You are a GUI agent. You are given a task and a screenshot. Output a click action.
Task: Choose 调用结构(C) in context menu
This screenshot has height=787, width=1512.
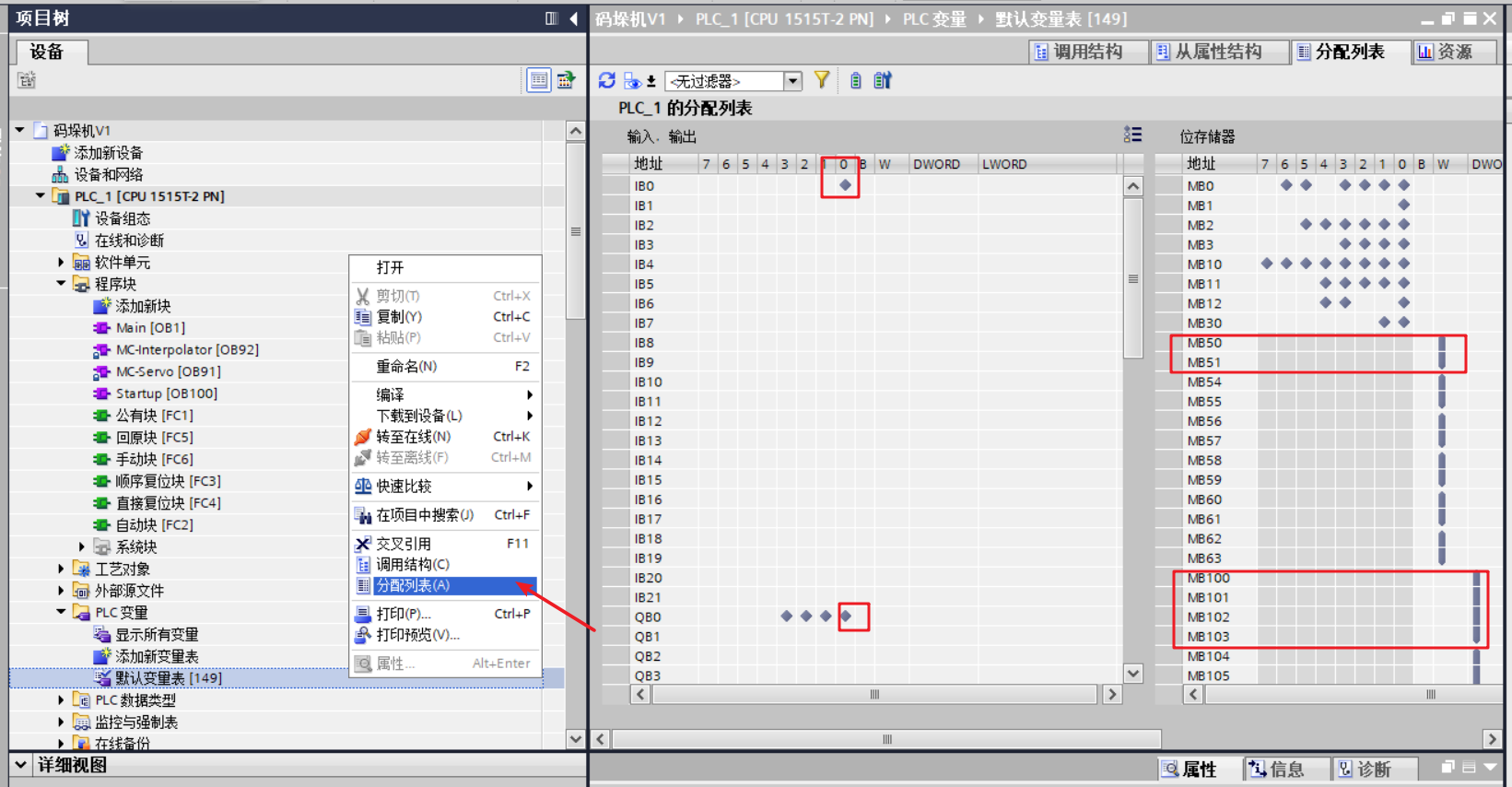[x=445, y=565]
